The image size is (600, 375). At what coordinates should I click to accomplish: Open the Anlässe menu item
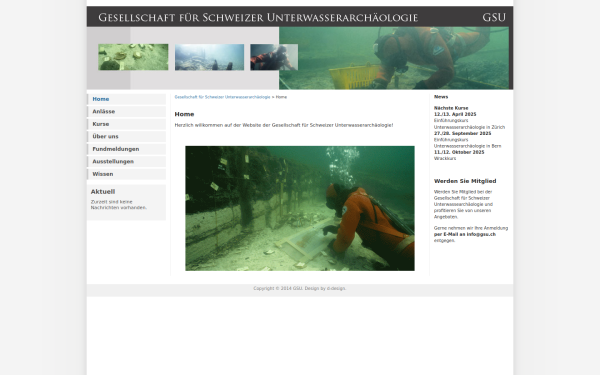(x=127, y=112)
